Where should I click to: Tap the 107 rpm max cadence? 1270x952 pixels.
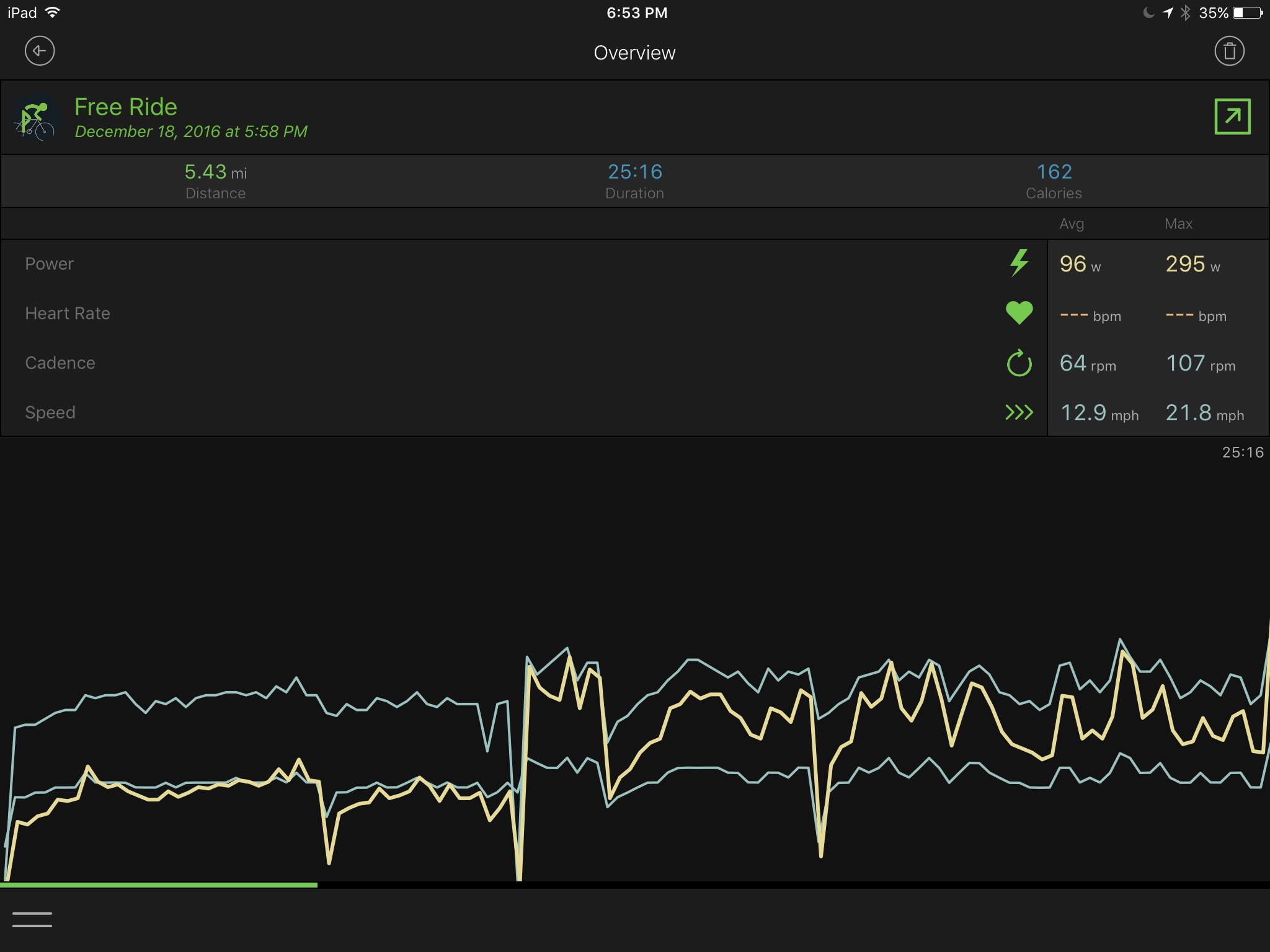click(1201, 363)
